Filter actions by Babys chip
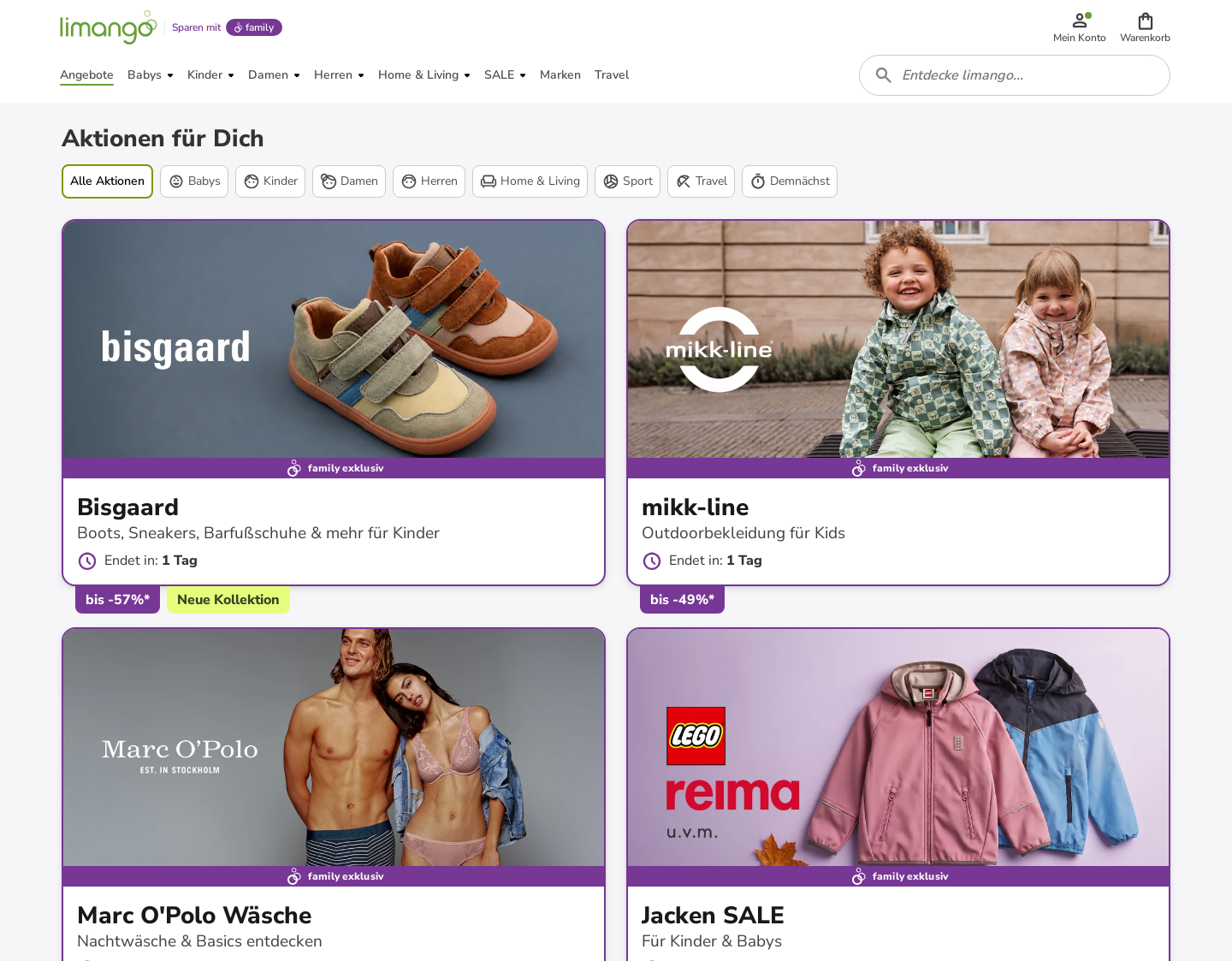1232x961 pixels. pos(194,181)
